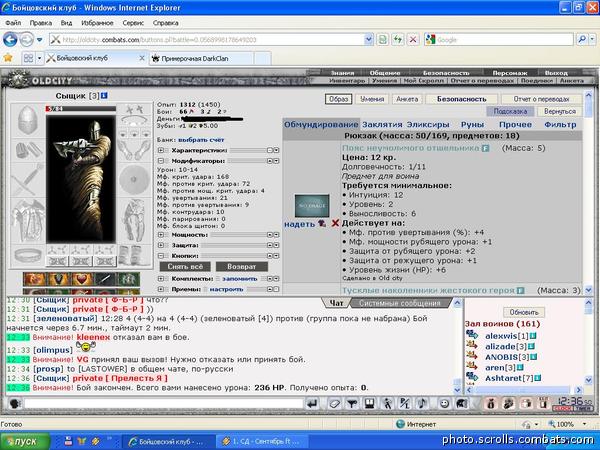The image size is (600, 450).
Task: Click the chat log vertical scrollbar
Action: [457, 346]
